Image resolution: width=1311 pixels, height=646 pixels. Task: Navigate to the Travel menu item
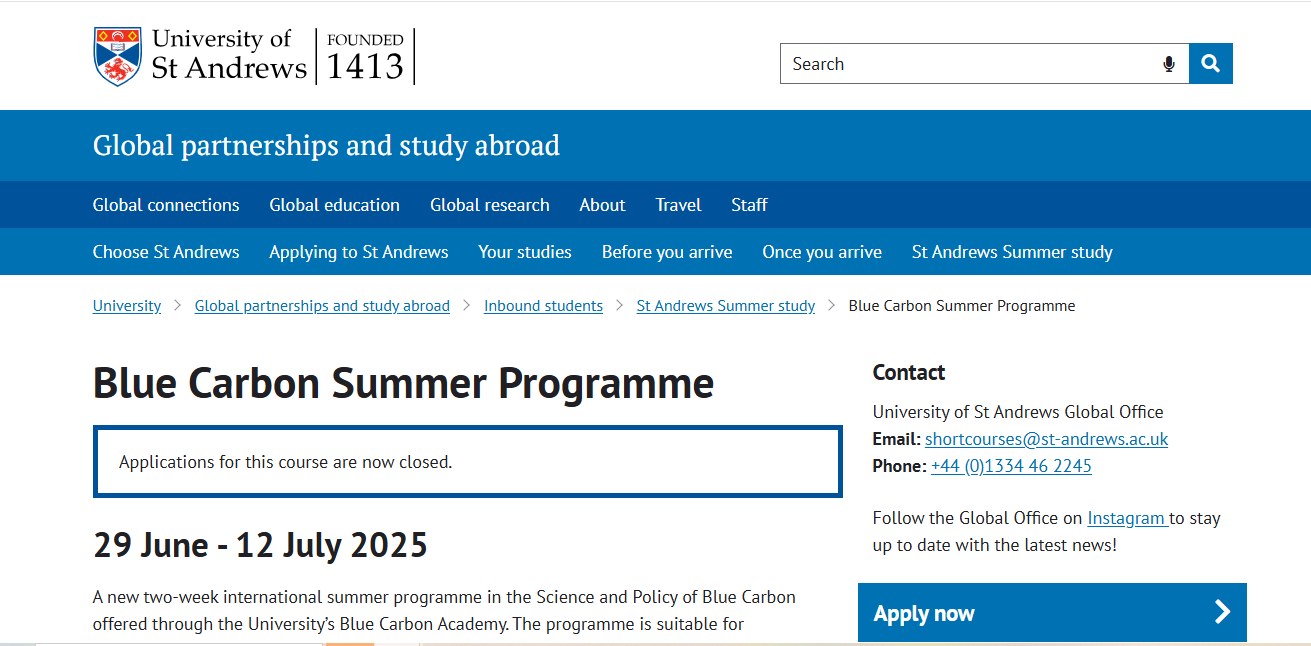[678, 205]
